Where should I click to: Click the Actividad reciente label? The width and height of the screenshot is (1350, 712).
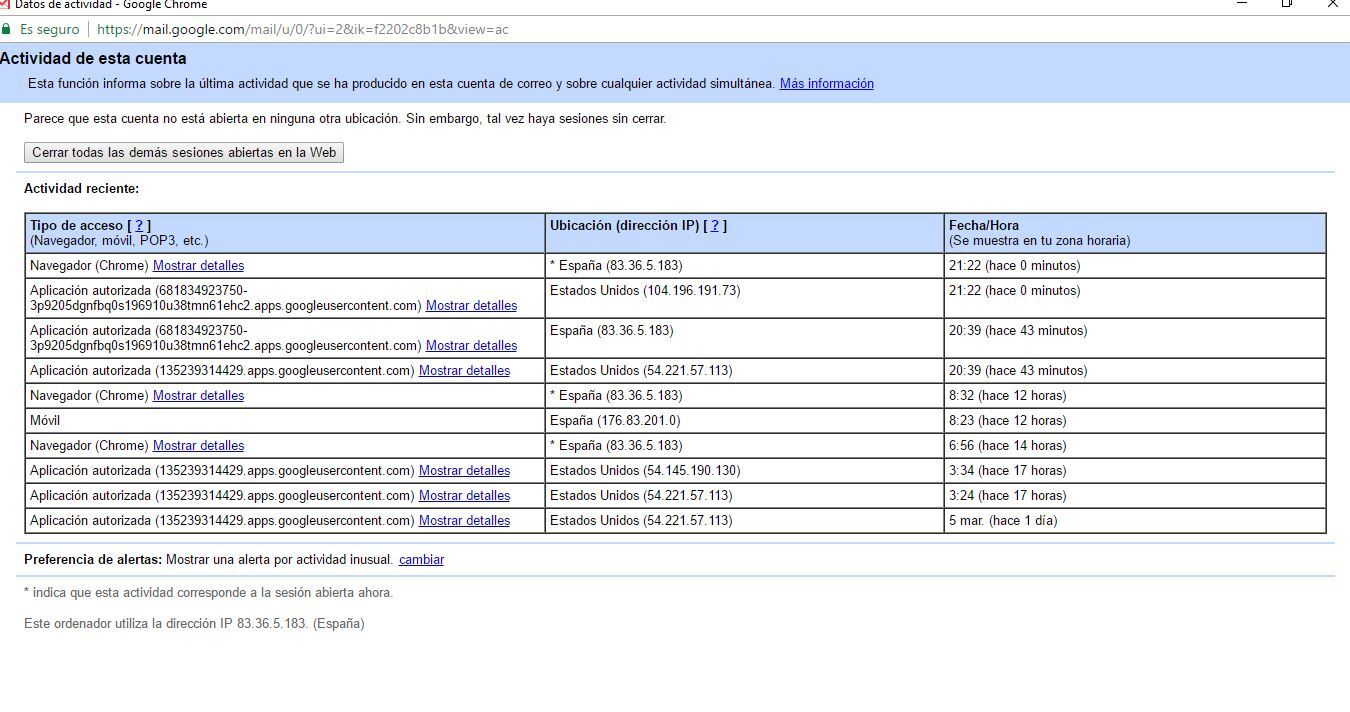[x=82, y=189]
